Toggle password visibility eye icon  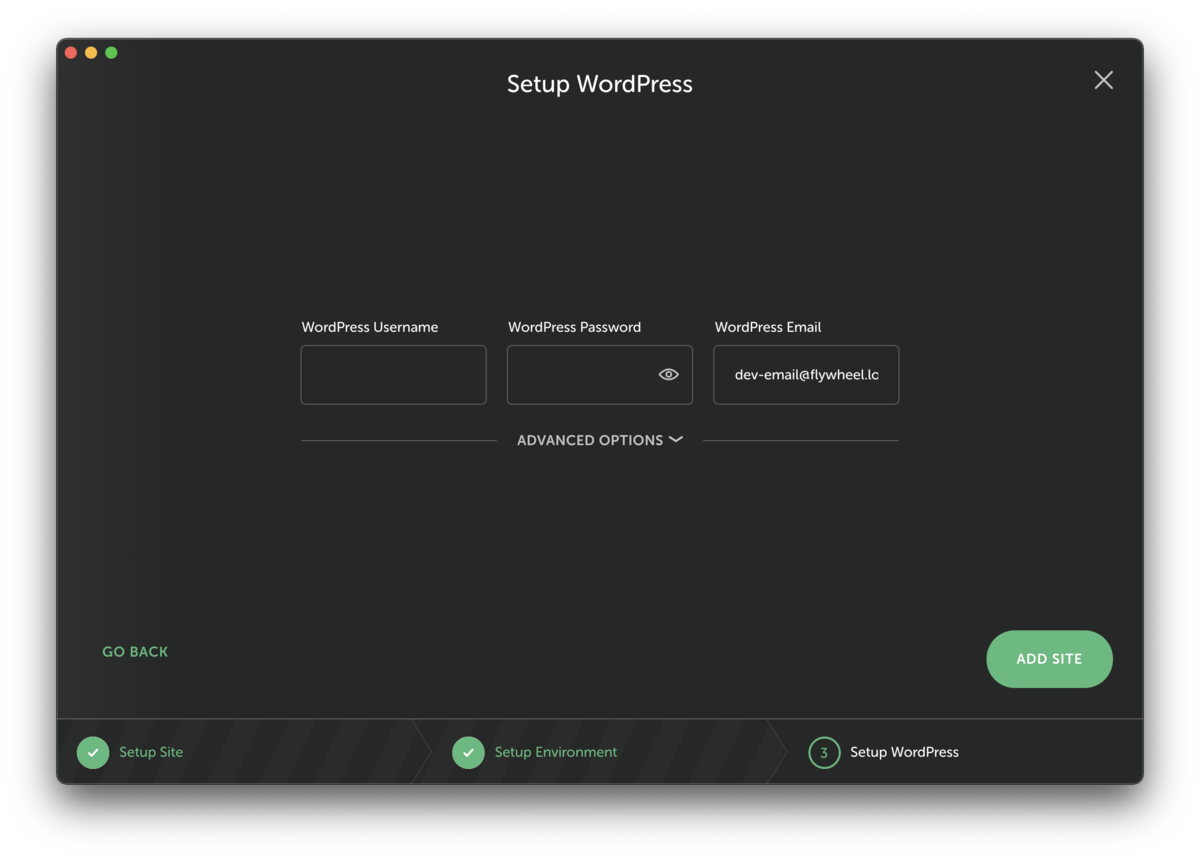click(669, 375)
